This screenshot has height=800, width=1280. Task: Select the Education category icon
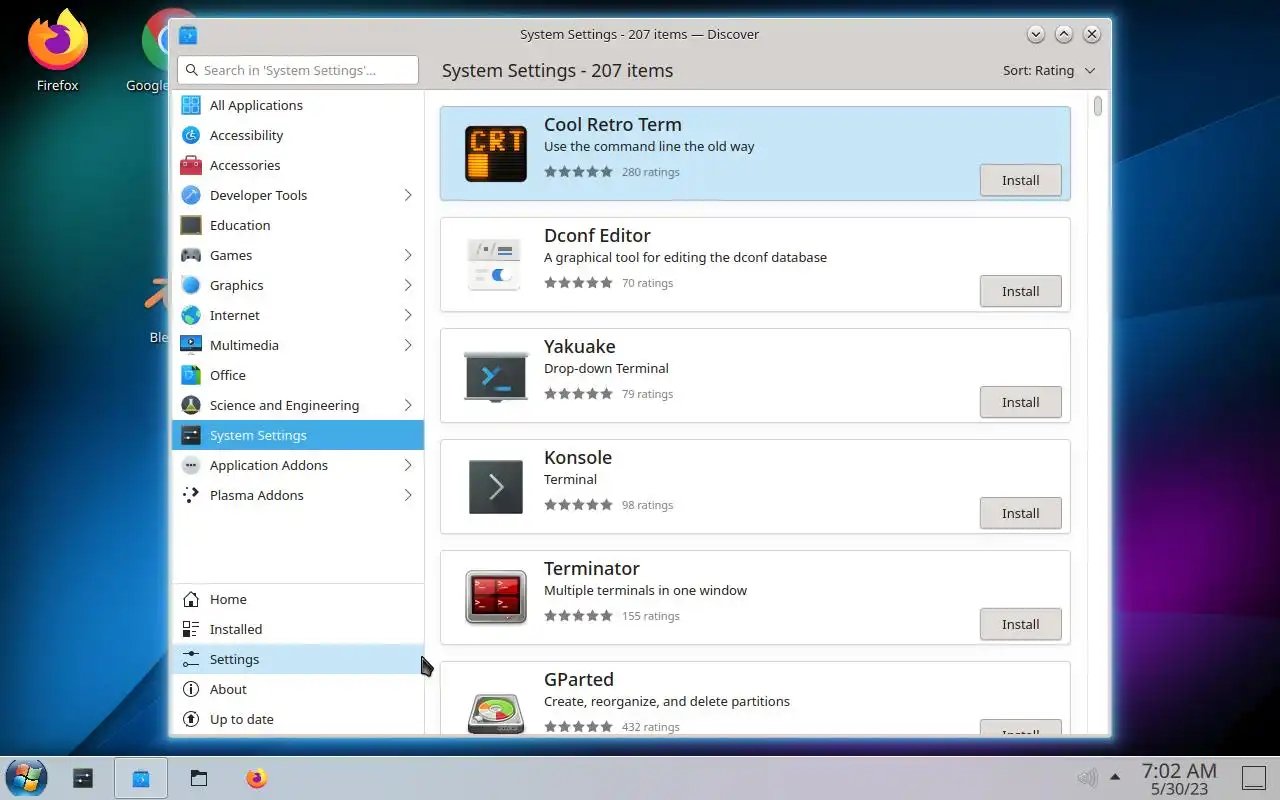tap(191, 225)
